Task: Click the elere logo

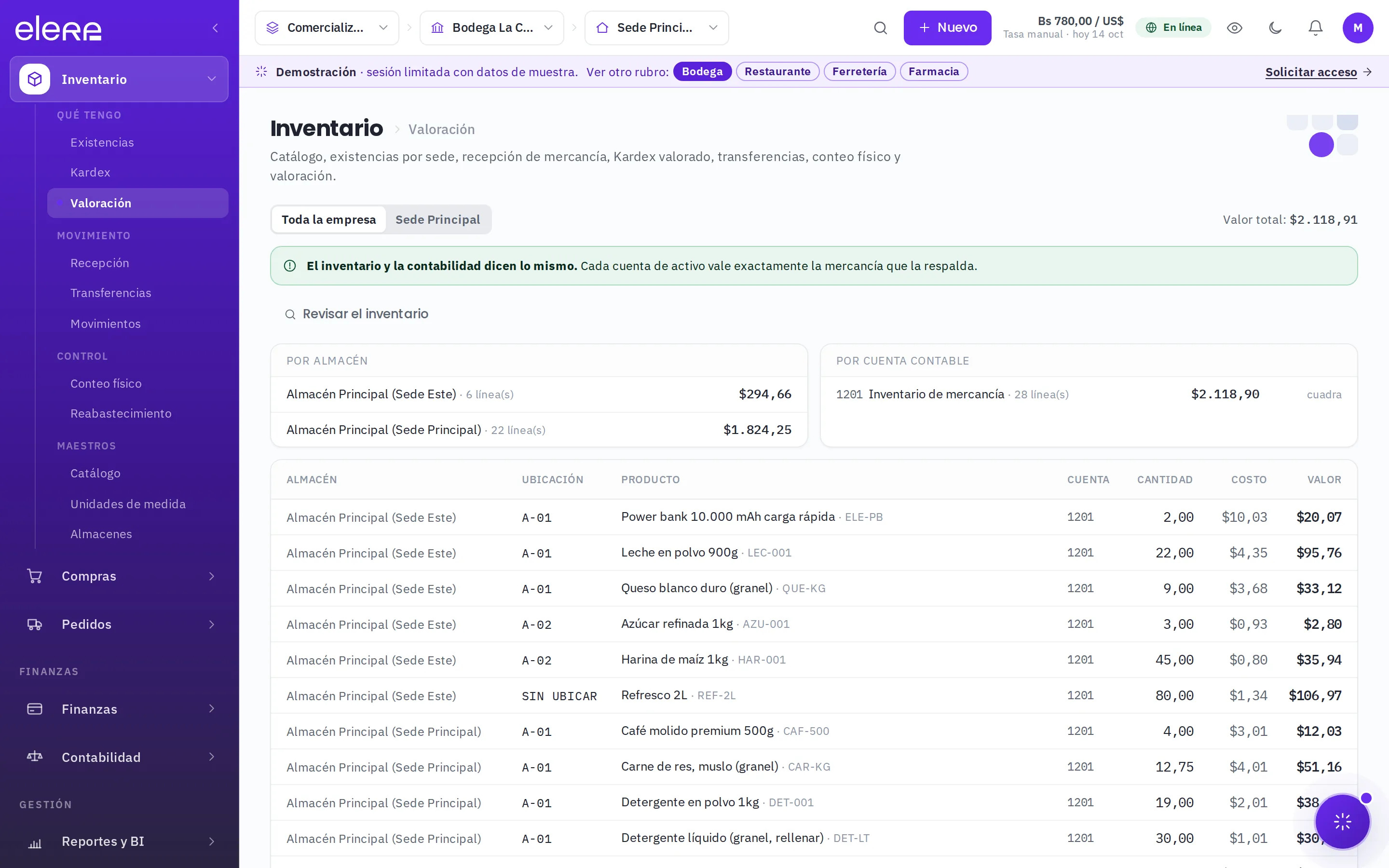Action: (x=58, y=28)
